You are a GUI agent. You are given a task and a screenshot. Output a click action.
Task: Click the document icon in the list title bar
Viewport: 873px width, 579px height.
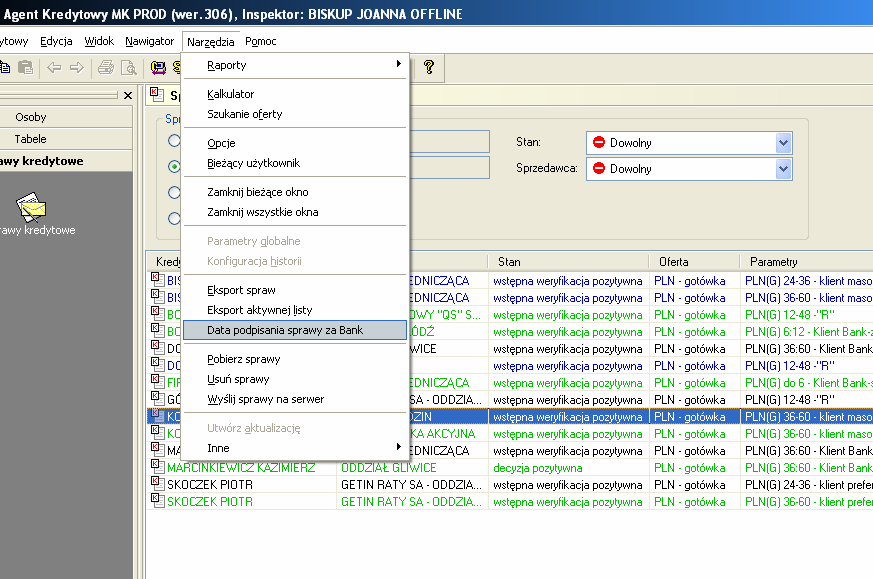(x=157, y=95)
